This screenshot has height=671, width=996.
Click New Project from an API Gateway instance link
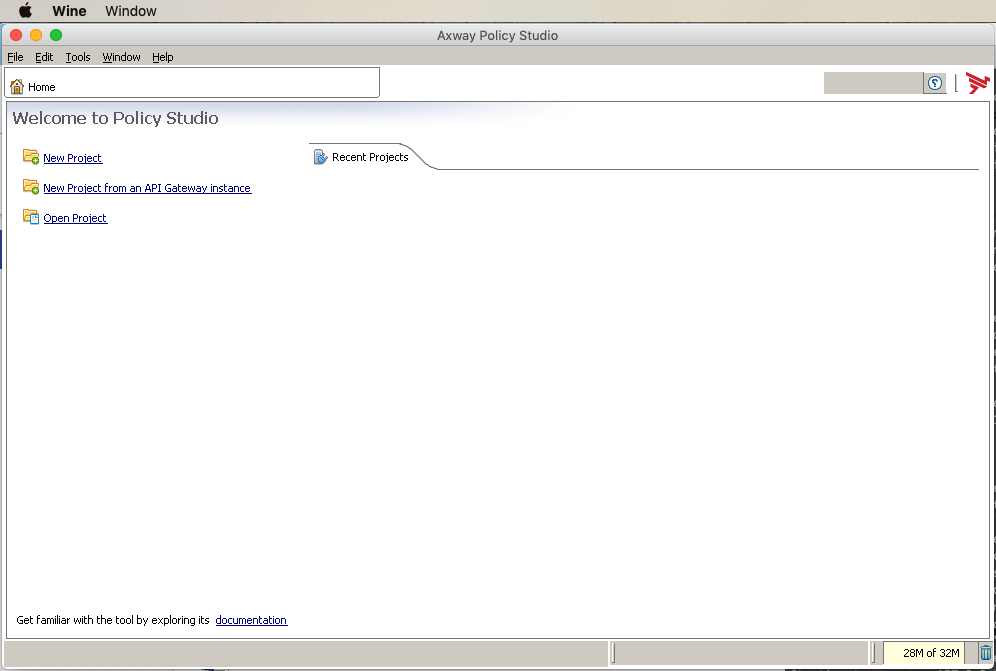pos(147,188)
